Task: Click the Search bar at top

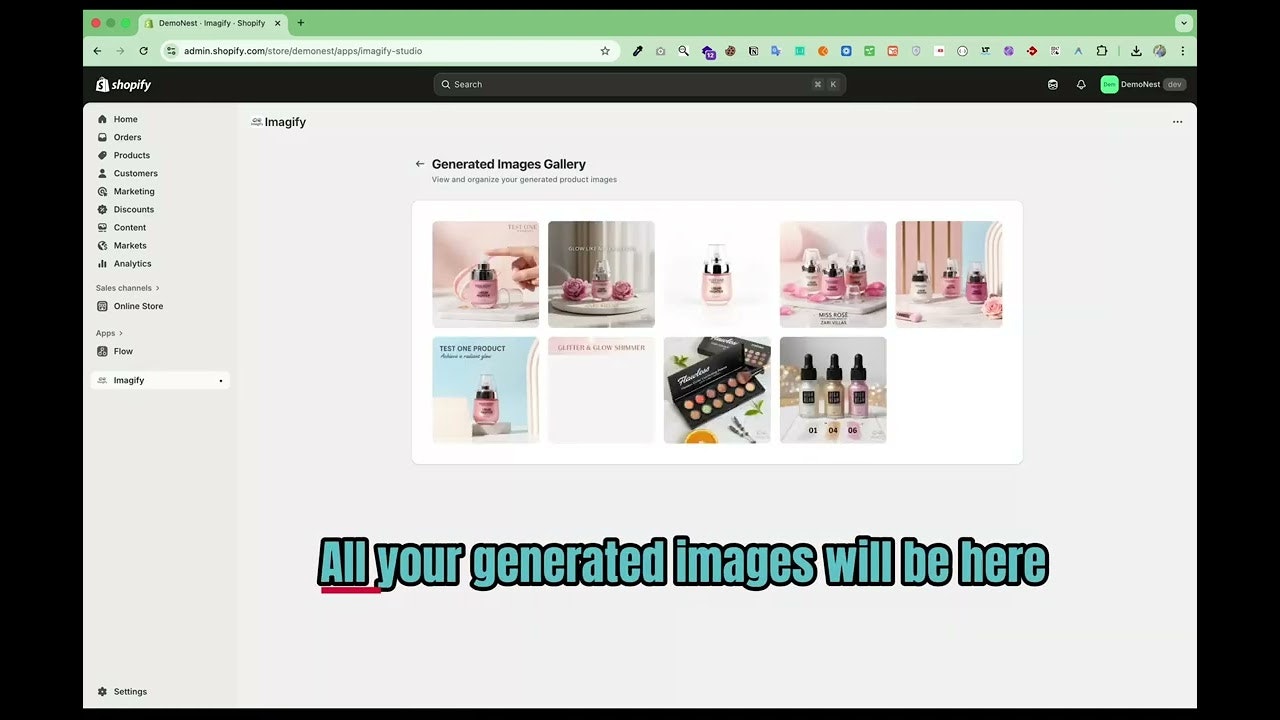Action: [x=639, y=84]
